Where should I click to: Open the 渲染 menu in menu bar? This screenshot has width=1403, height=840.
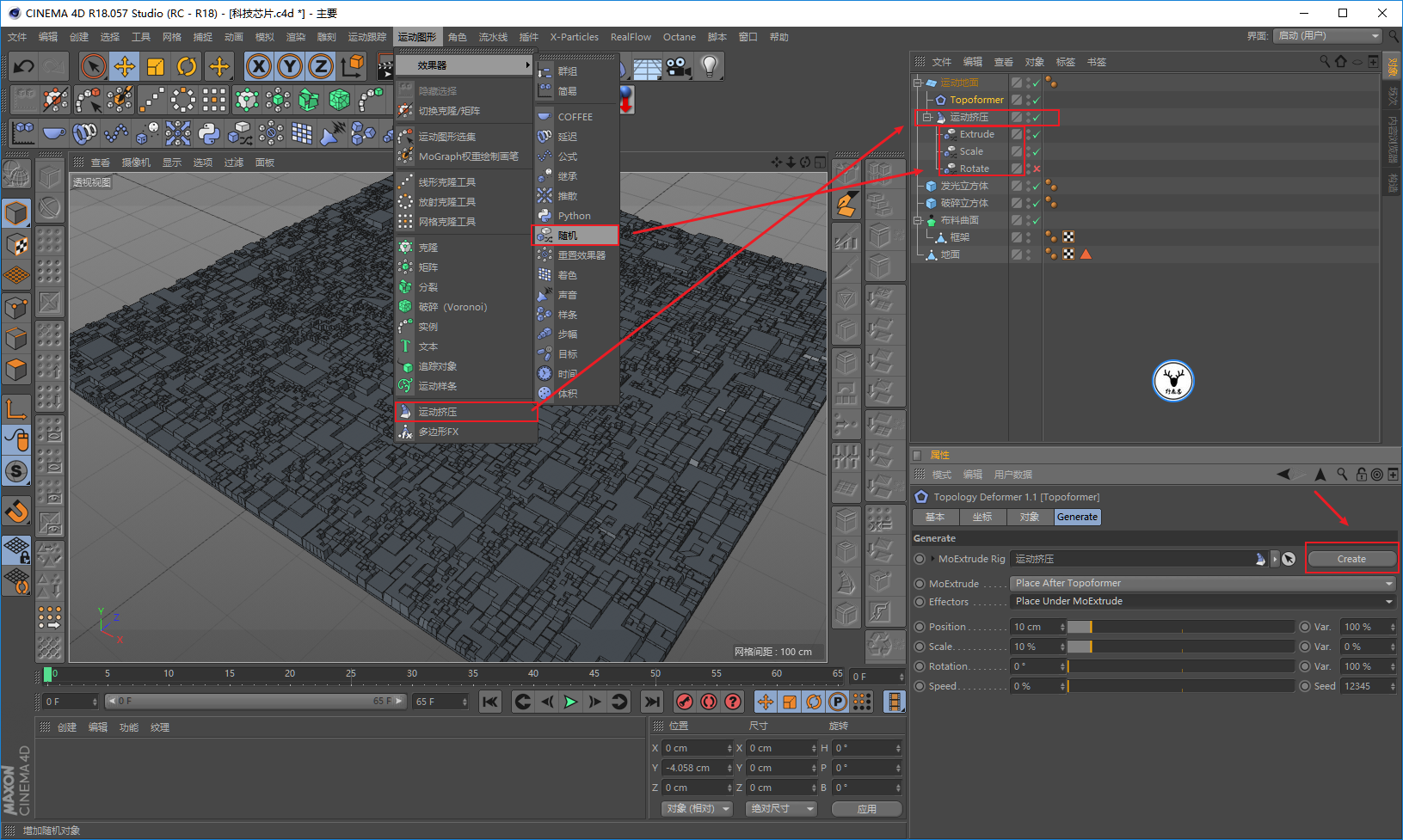coord(295,37)
